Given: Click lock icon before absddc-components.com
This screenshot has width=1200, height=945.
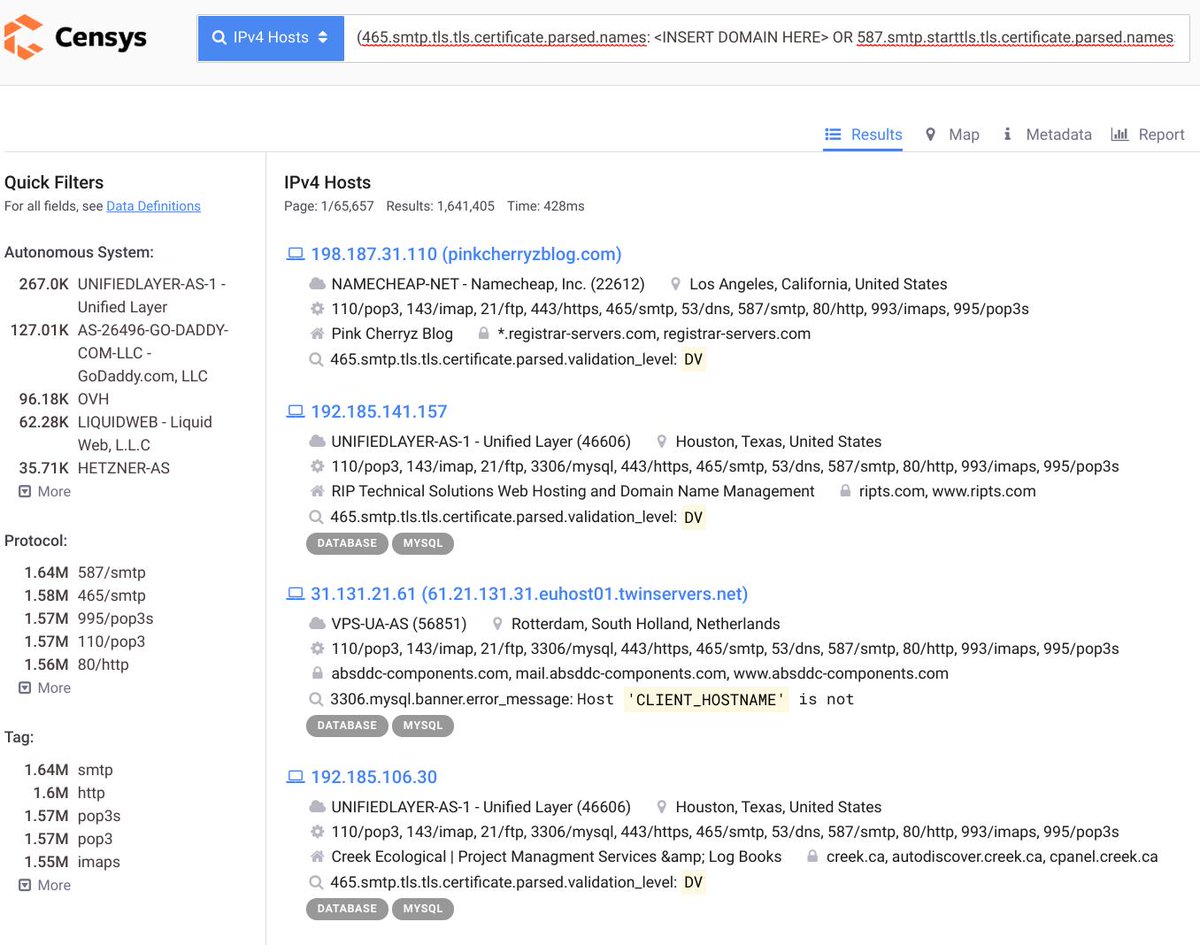Looking at the screenshot, I should click(317, 673).
